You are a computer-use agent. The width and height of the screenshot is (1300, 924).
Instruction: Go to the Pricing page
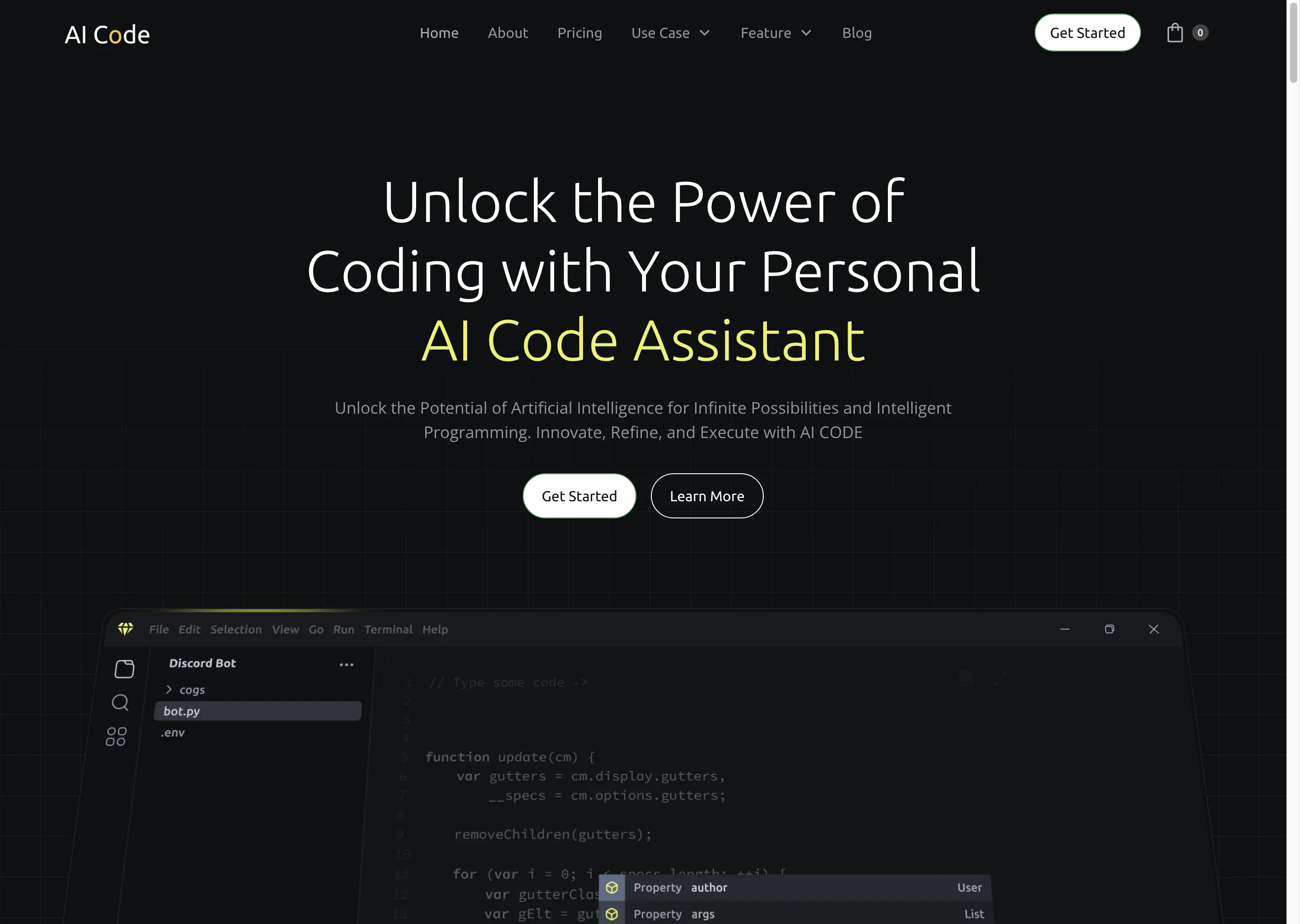pyautogui.click(x=580, y=32)
